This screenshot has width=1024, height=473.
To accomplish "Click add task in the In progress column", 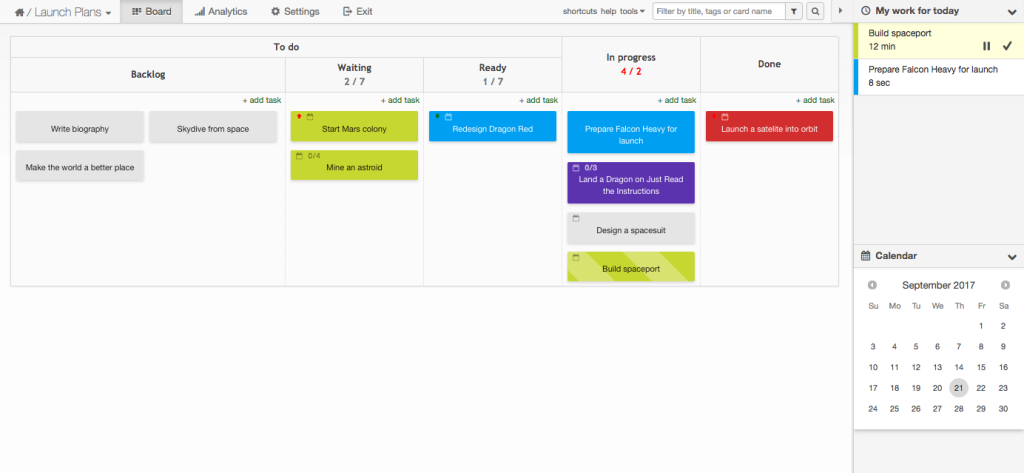I will pyautogui.click(x=677, y=100).
